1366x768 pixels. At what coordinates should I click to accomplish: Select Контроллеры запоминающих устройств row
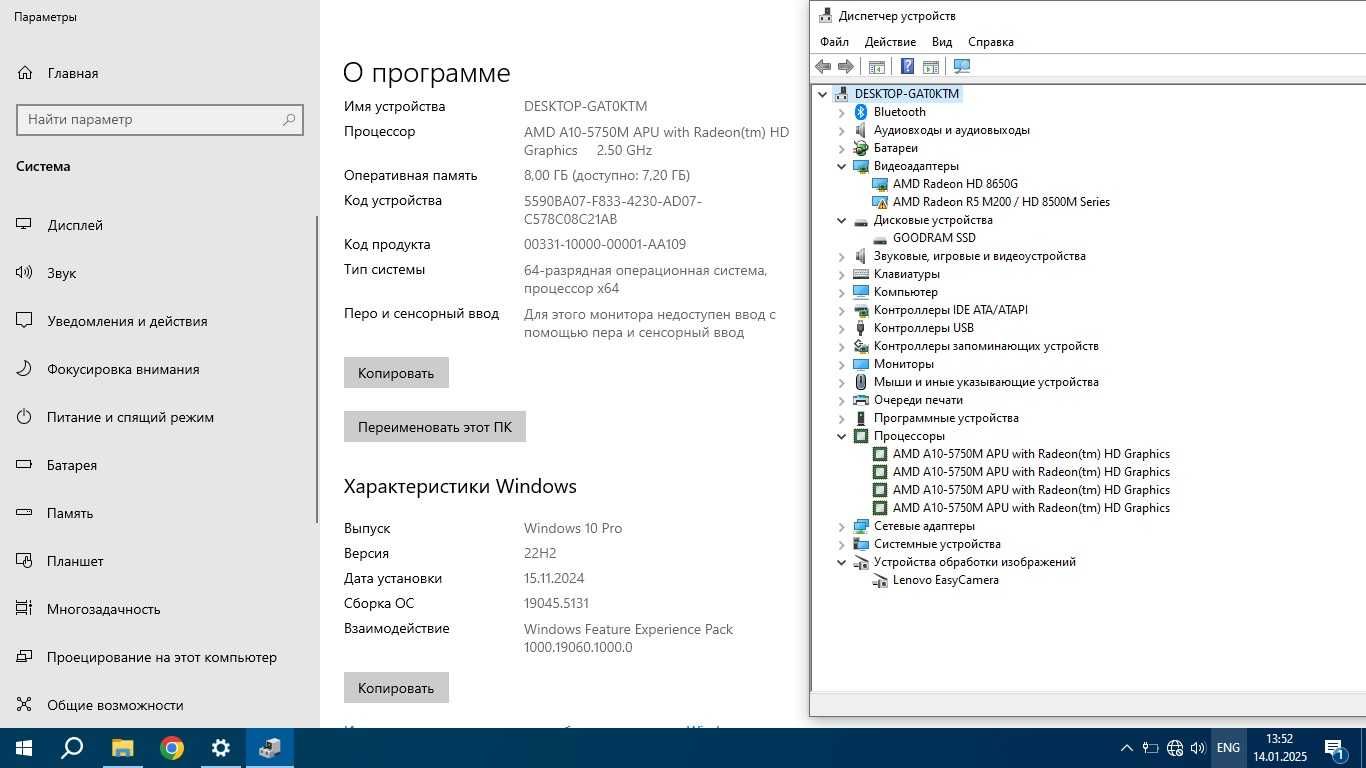click(986, 346)
